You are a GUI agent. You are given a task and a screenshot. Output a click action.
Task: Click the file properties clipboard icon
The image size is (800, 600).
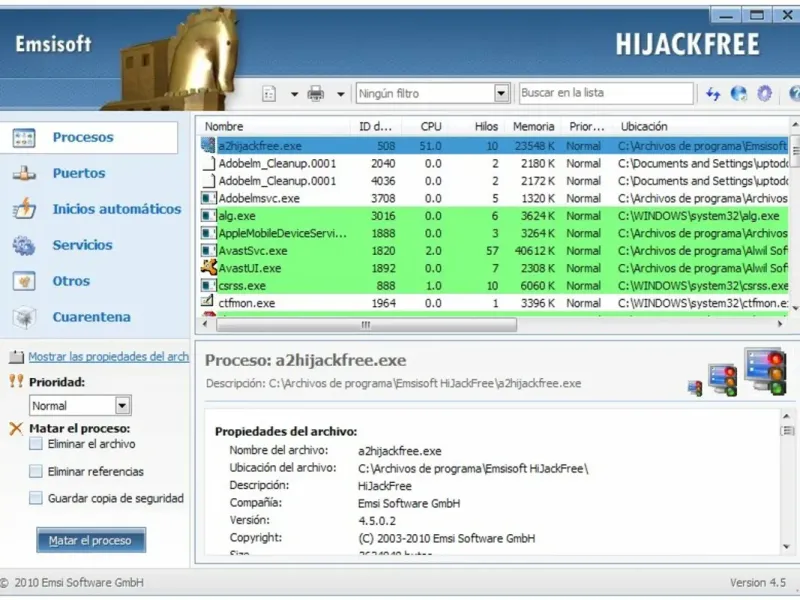16,357
